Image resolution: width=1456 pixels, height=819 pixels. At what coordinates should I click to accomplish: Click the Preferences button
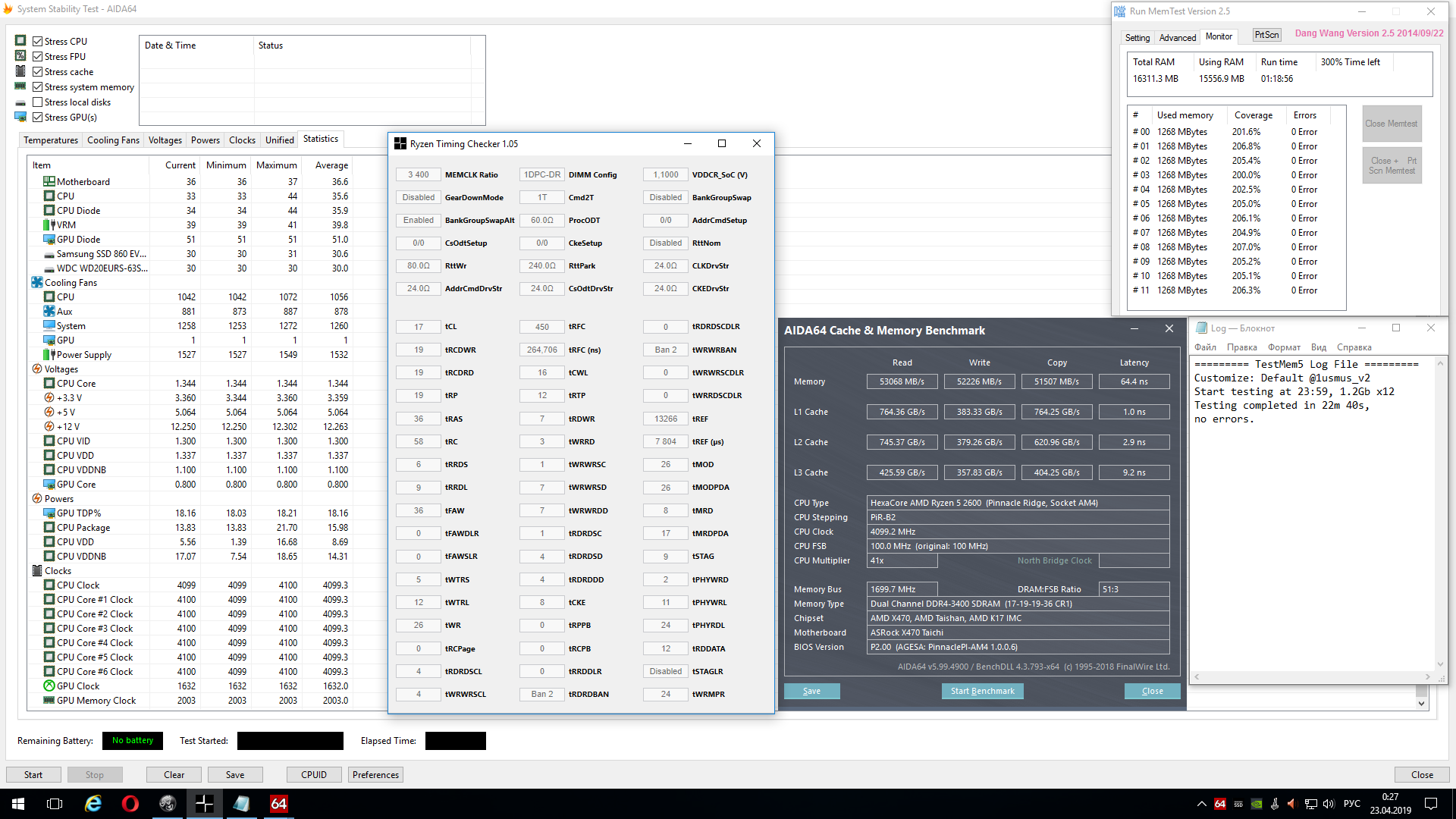click(375, 774)
